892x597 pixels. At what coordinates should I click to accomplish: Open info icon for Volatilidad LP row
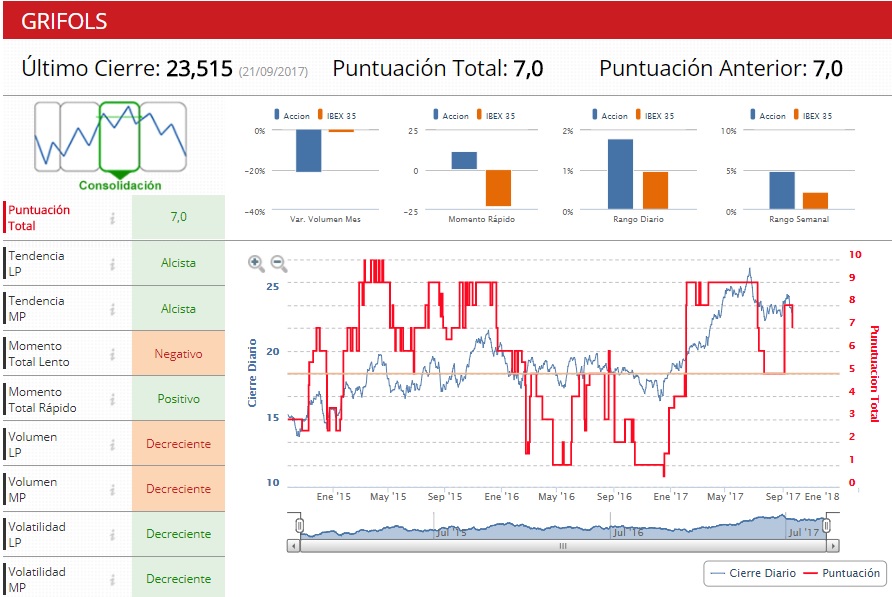coord(113,534)
